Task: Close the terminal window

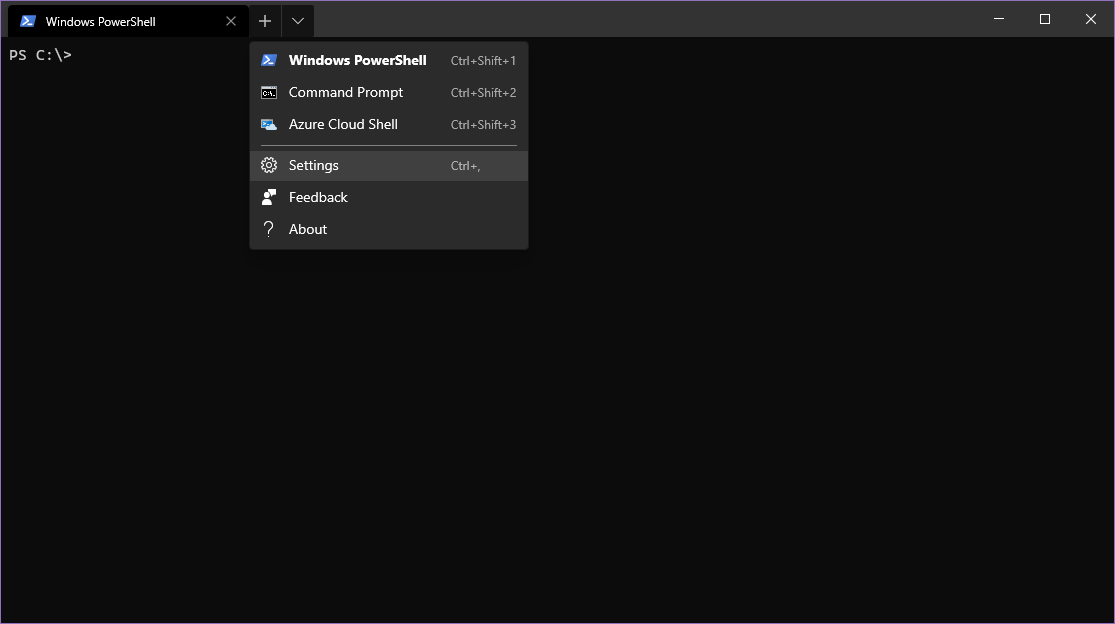Action: 1091,19
